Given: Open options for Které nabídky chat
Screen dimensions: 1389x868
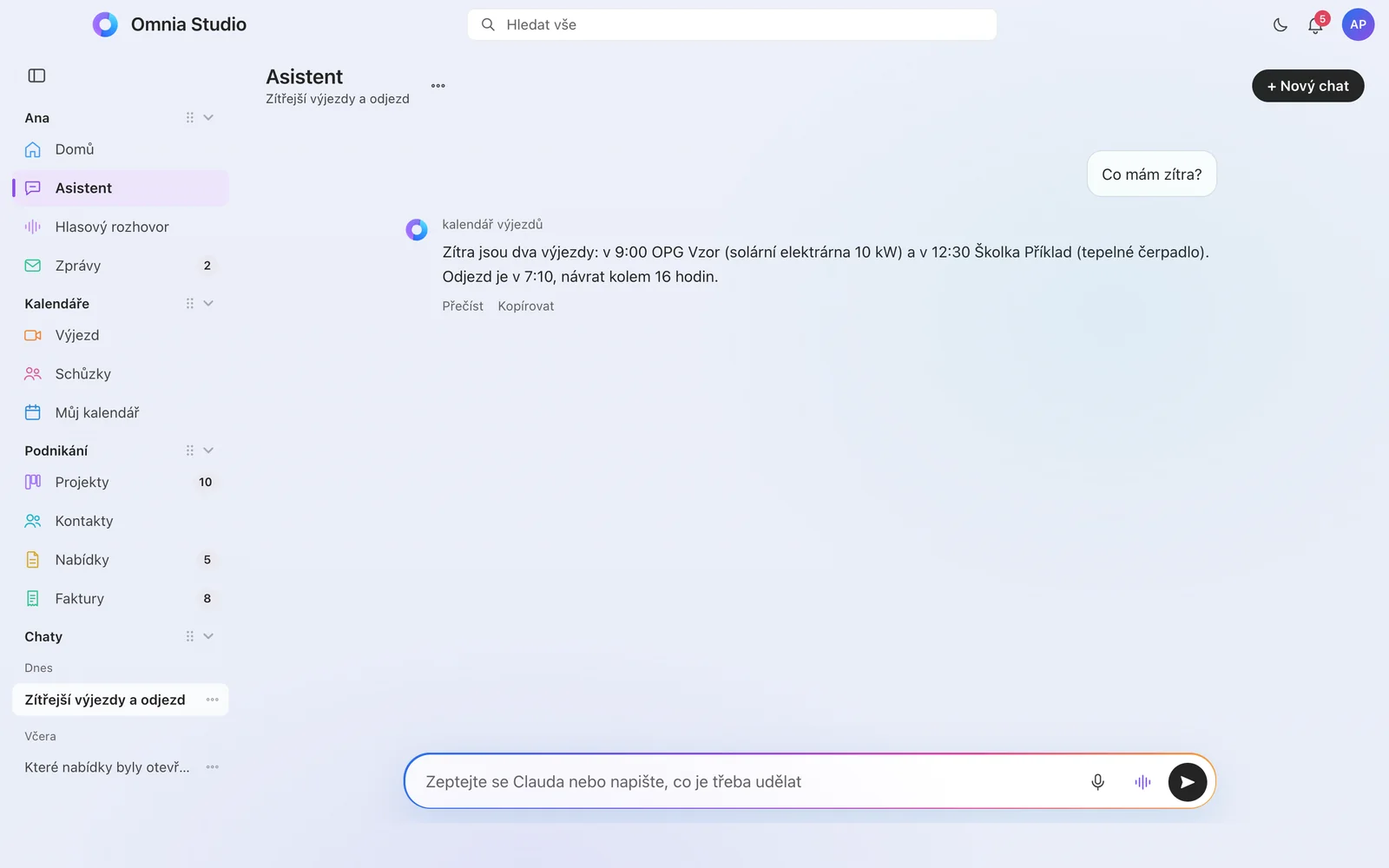Looking at the screenshot, I should (213, 767).
